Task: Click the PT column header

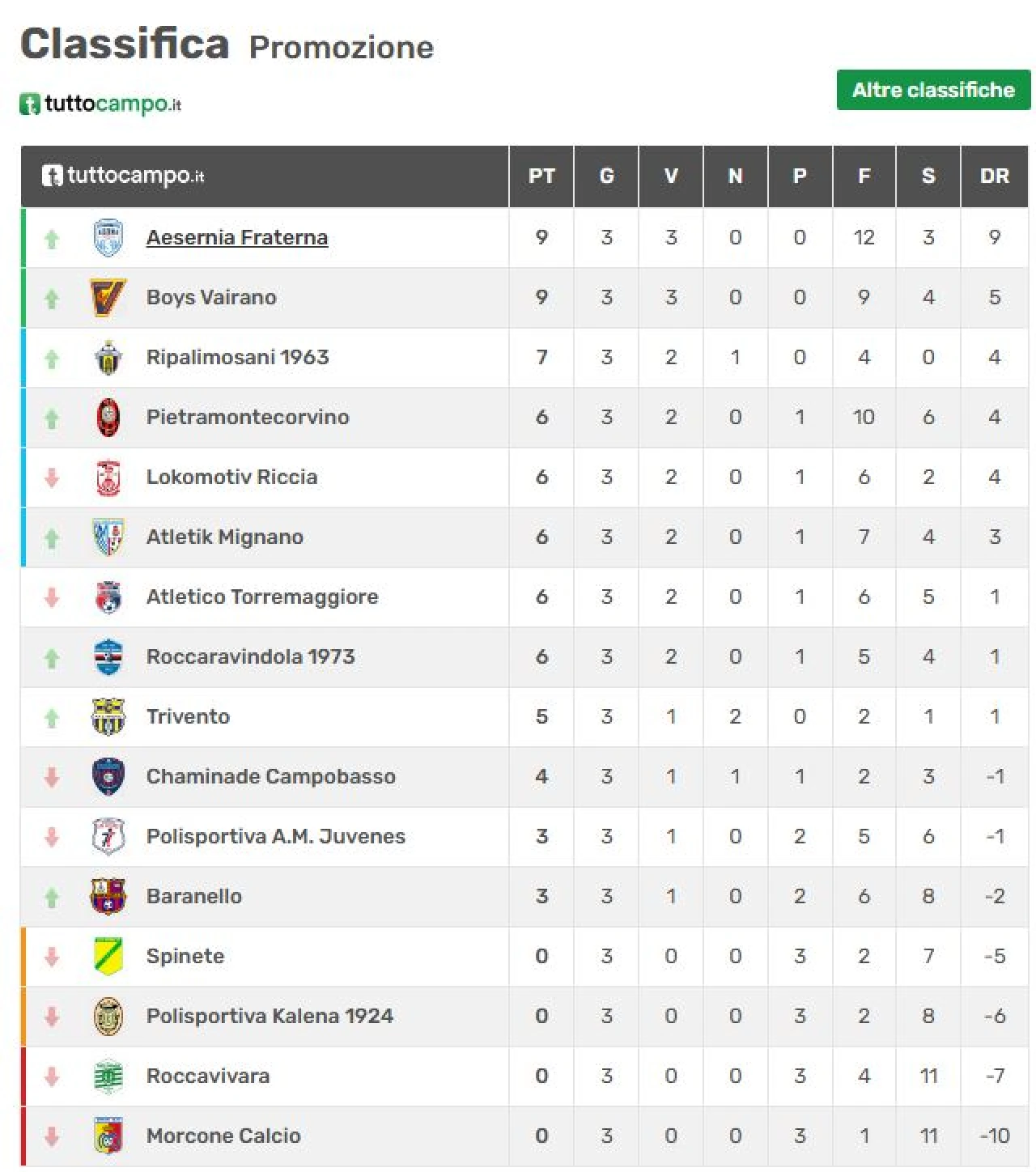Action: (541, 176)
